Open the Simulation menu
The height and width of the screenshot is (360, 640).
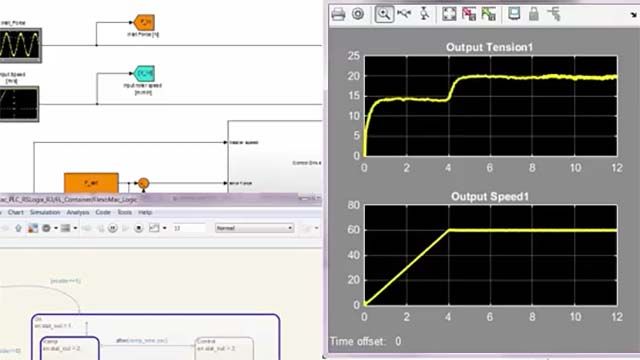point(45,212)
